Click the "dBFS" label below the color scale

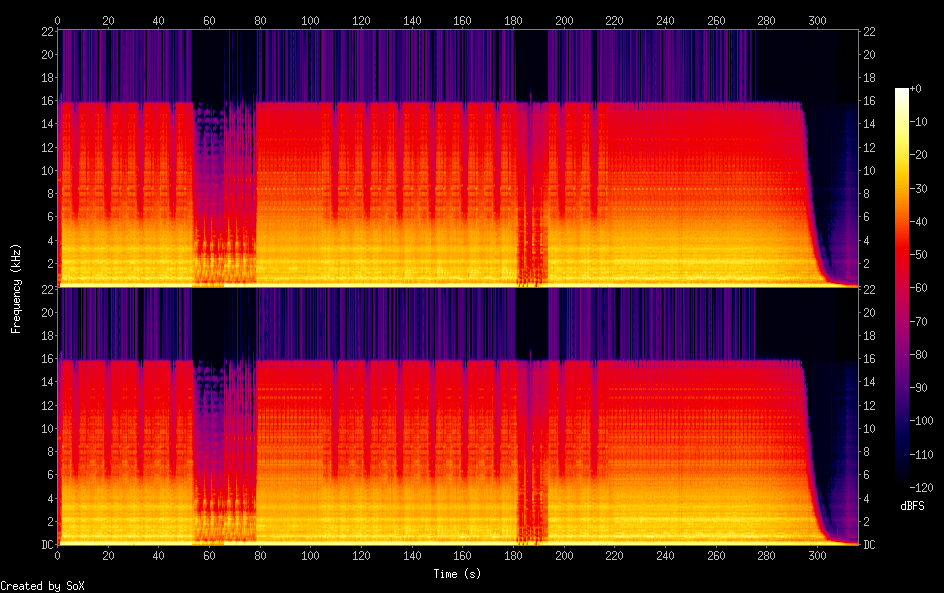(912, 507)
